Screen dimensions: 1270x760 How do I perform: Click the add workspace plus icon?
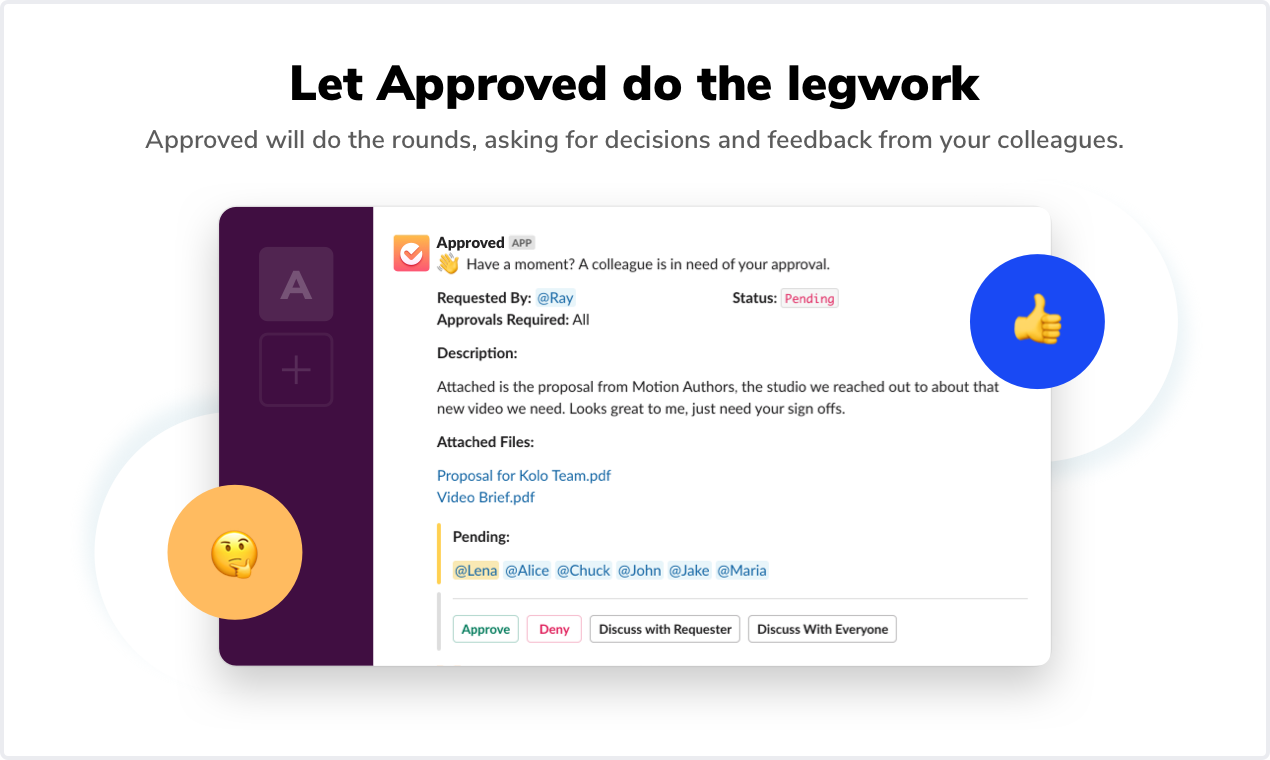(296, 369)
